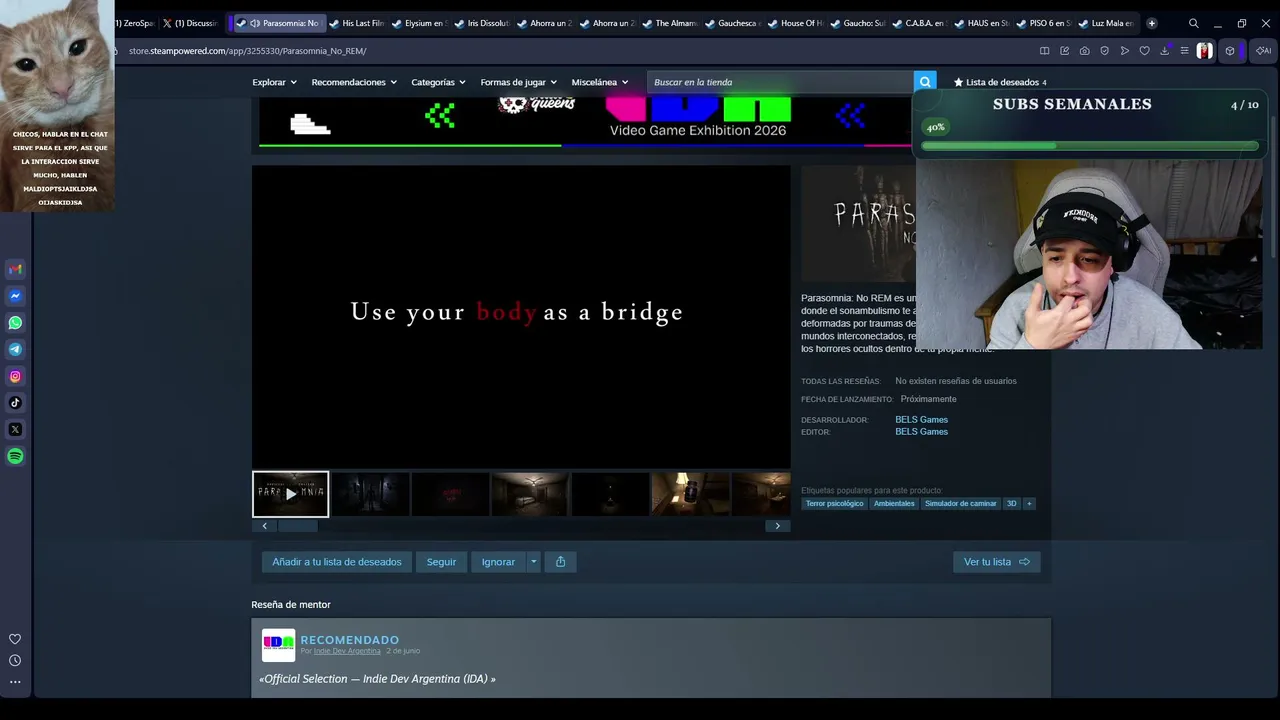Switch to the House Of H browser tab
Image resolution: width=1280 pixels, height=720 pixels.
(795, 23)
